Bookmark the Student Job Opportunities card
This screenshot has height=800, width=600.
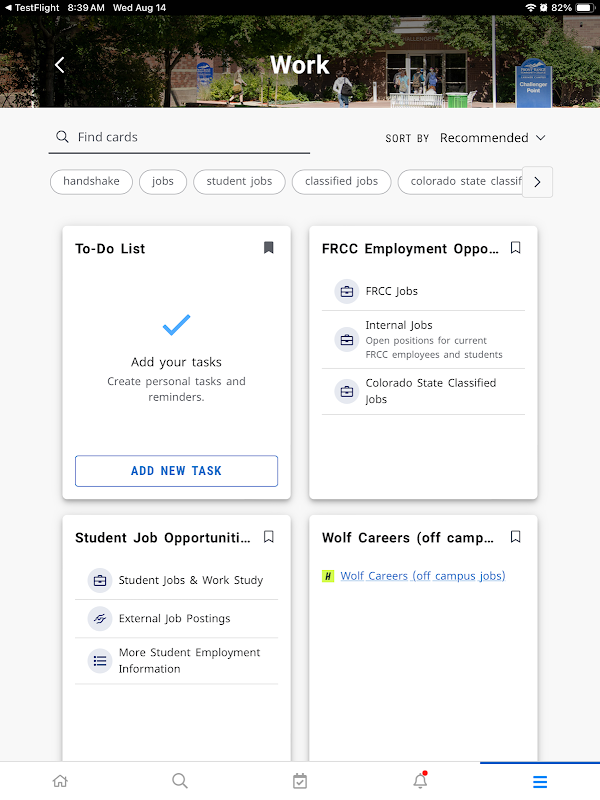(268, 537)
